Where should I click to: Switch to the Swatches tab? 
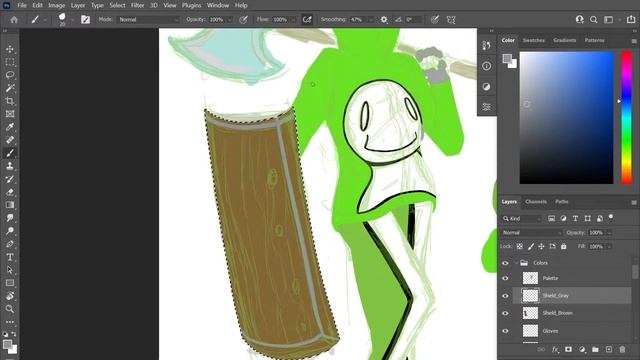[533, 40]
